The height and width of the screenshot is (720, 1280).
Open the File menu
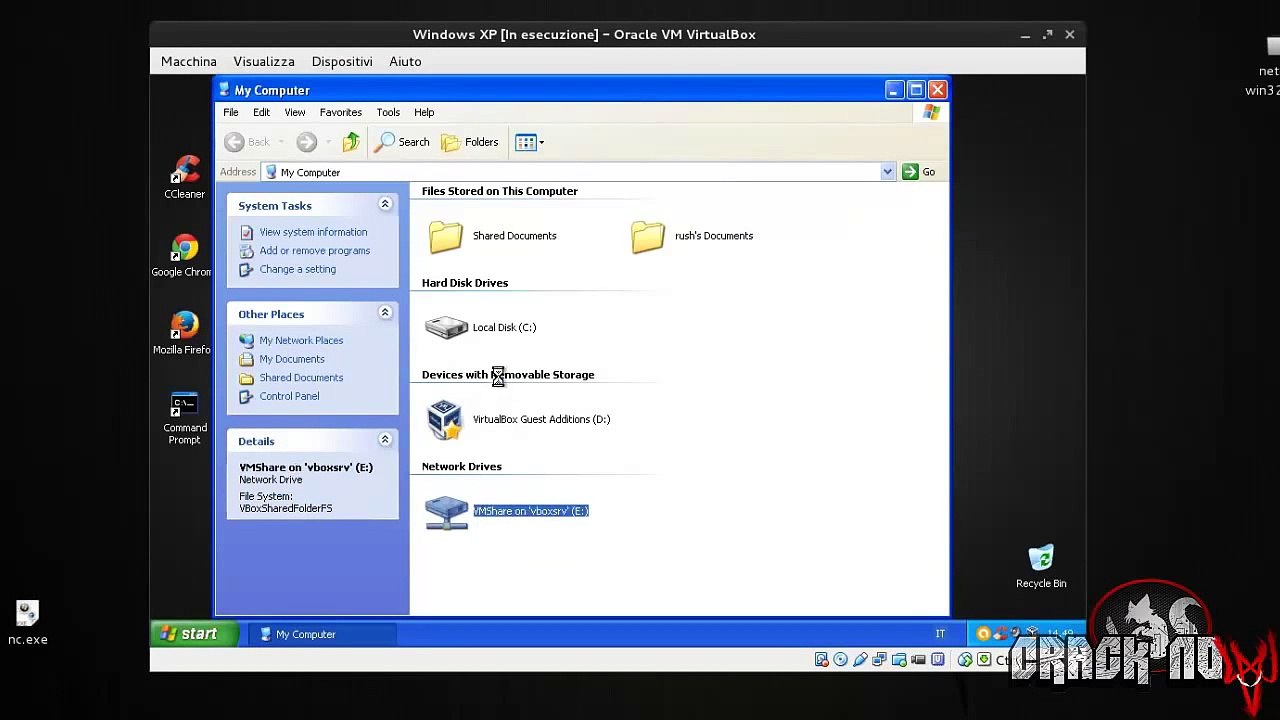point(231,112)
